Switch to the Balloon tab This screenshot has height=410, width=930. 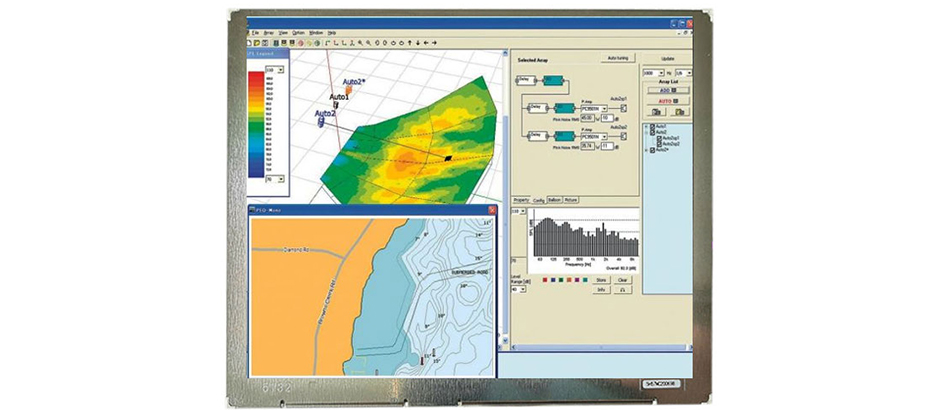click(555, 200)
